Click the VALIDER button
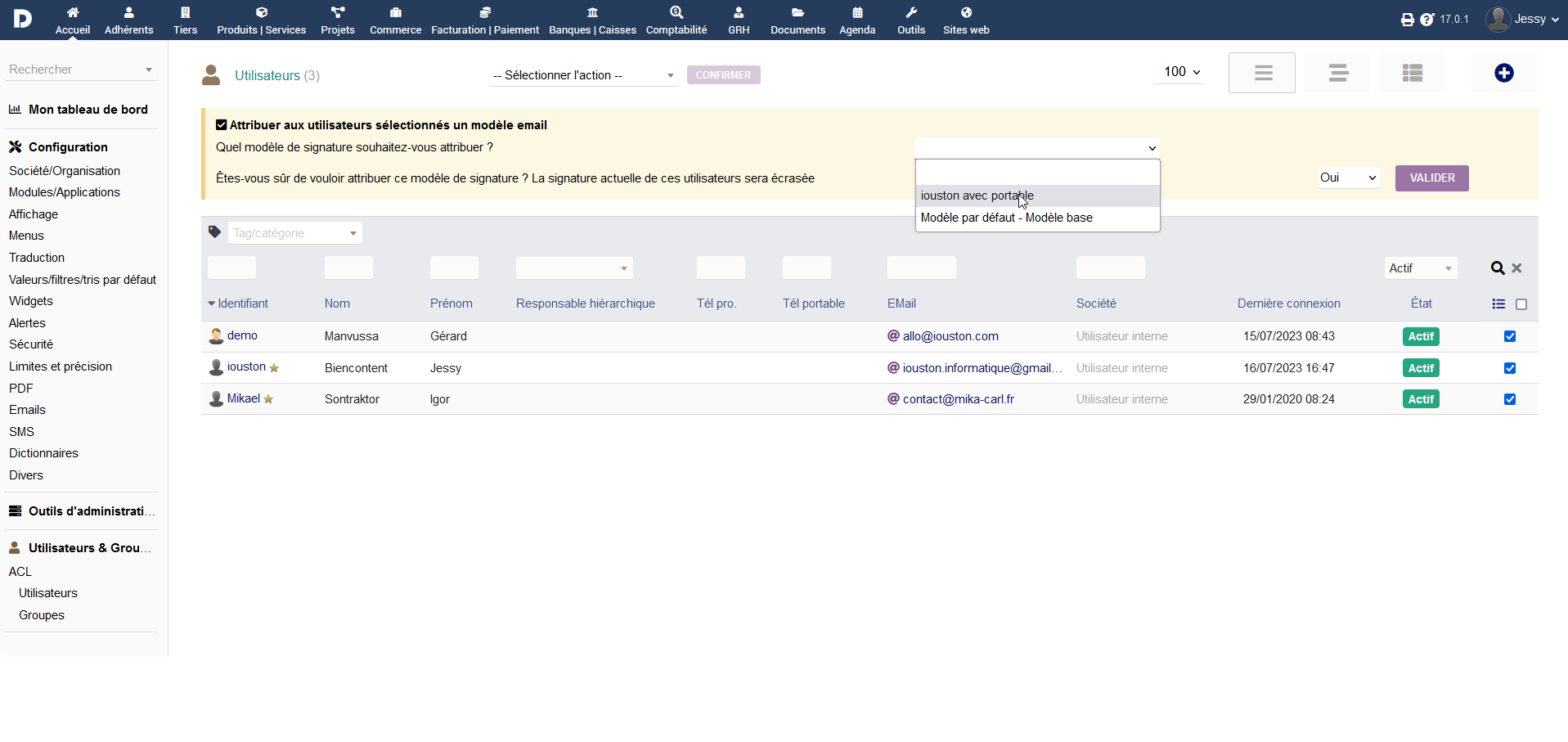The width and height of the screenshot is (1568, 742). 1431,178
